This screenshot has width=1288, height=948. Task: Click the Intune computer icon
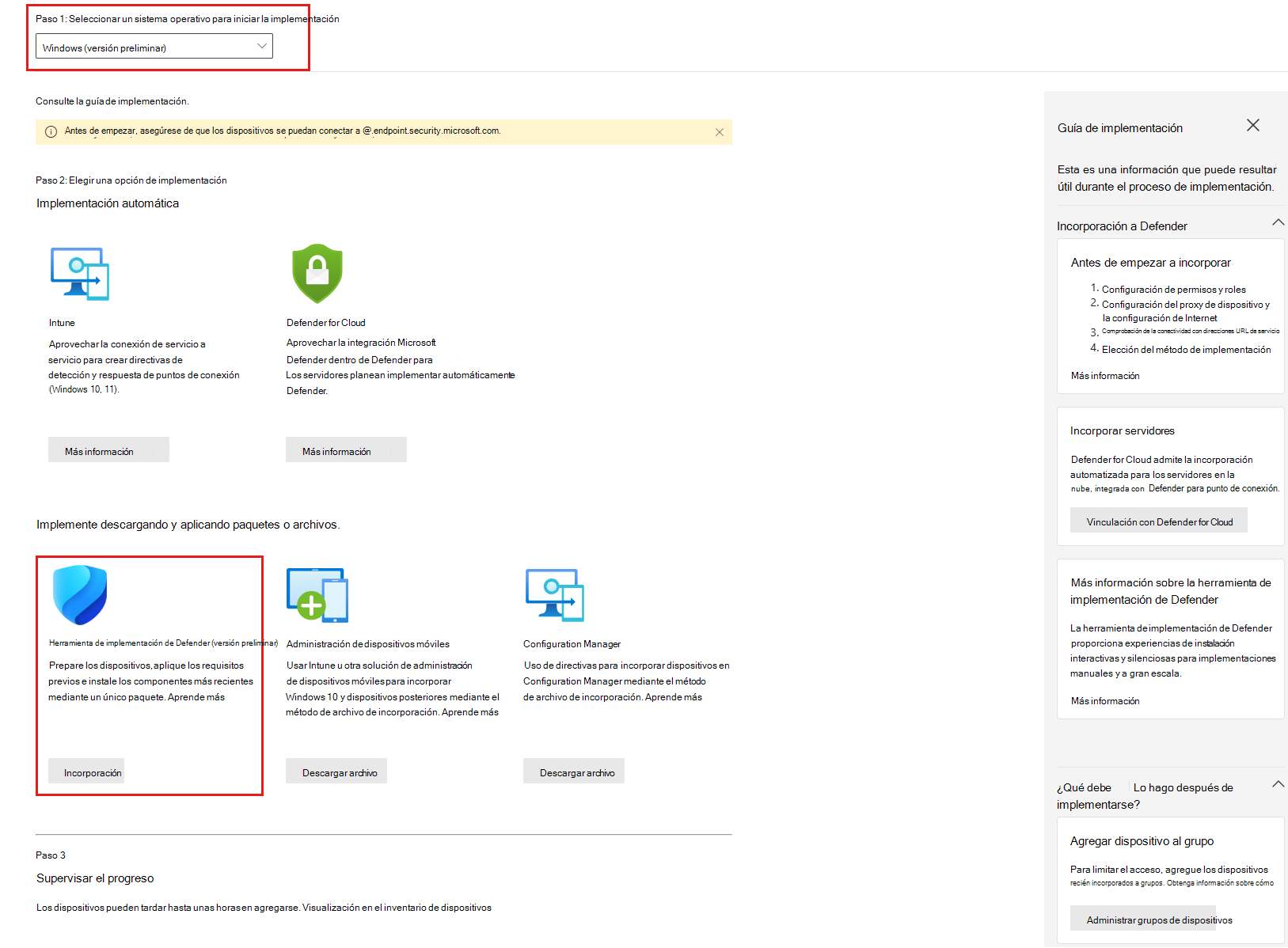tap(79, 274)
